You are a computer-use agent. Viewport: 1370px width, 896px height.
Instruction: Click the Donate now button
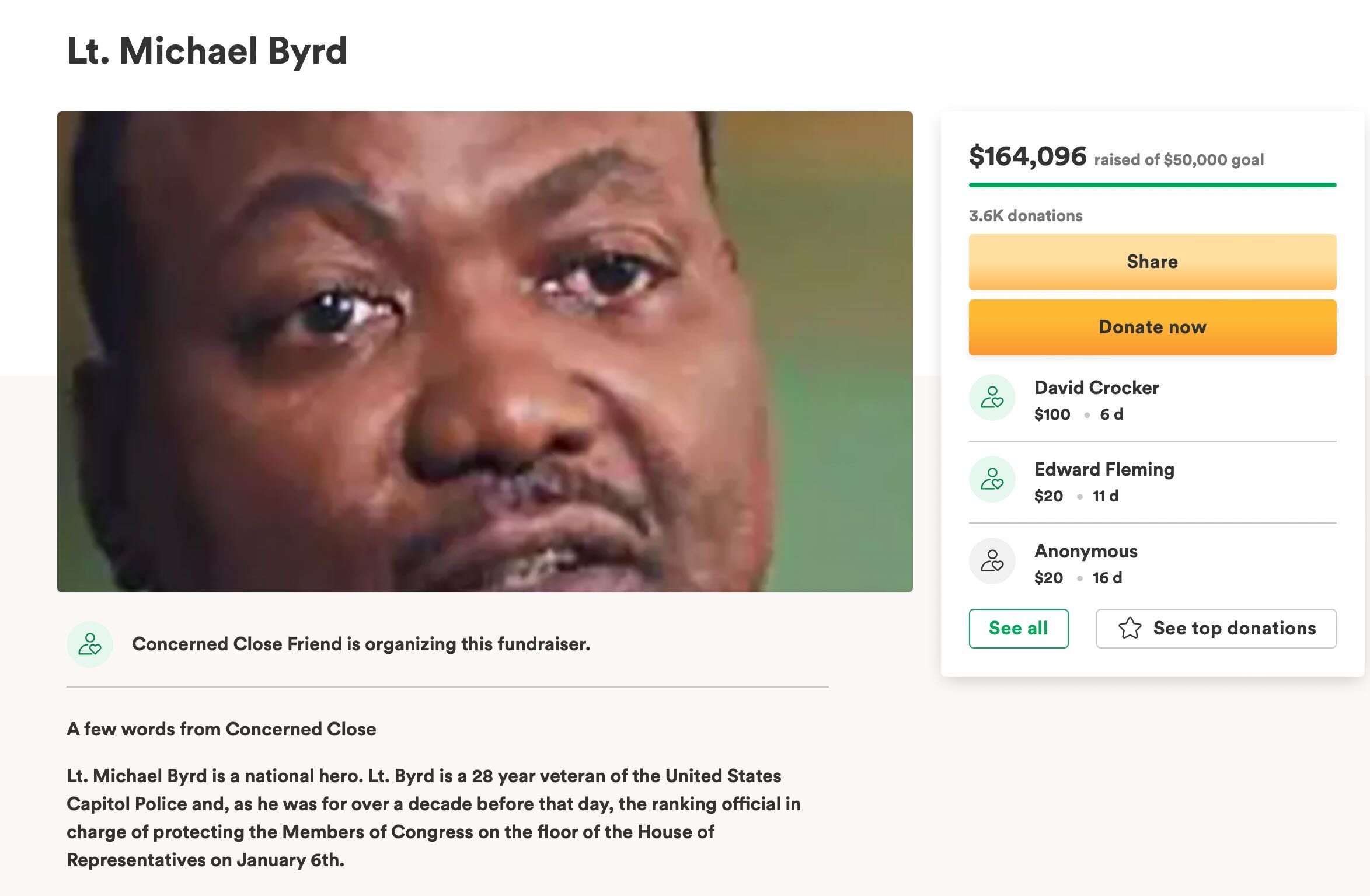pos(1152,327)
